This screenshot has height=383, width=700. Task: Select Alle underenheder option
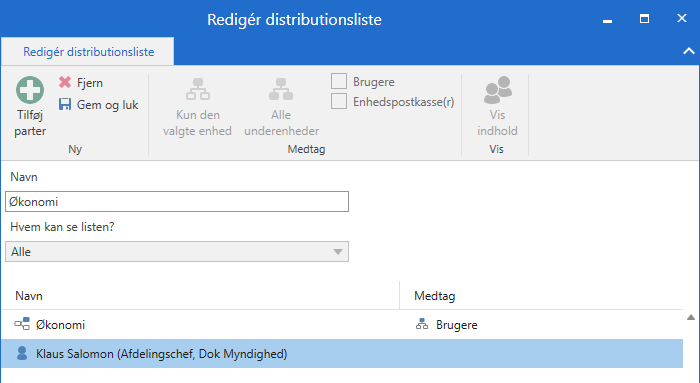click(281, 107)
